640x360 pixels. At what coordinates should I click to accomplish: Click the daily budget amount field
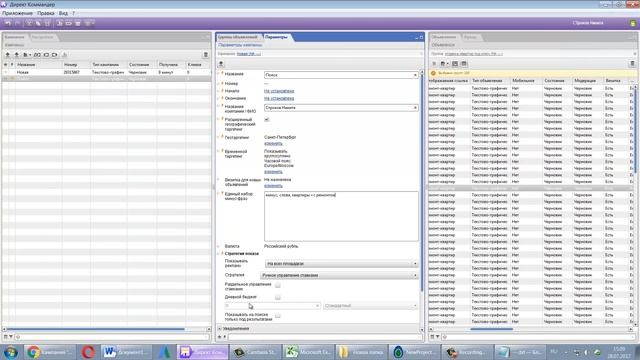tap(272, 306)
